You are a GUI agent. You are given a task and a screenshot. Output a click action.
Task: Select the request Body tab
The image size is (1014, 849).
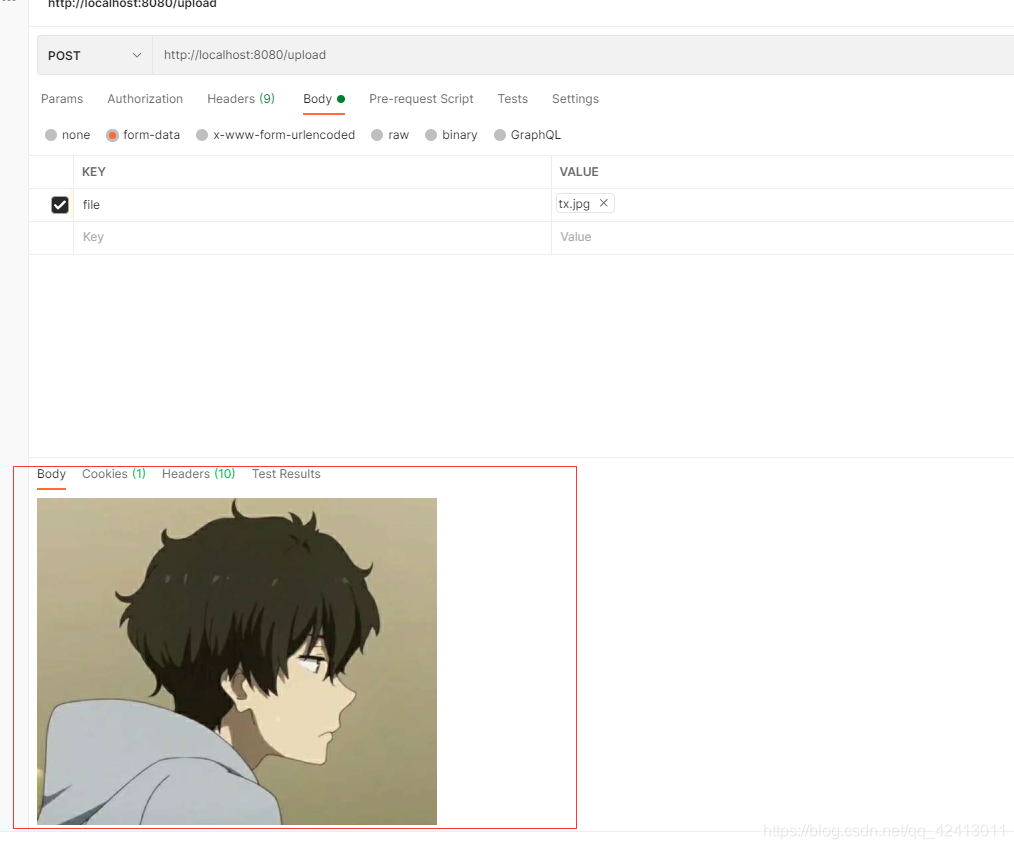[323, 99]
